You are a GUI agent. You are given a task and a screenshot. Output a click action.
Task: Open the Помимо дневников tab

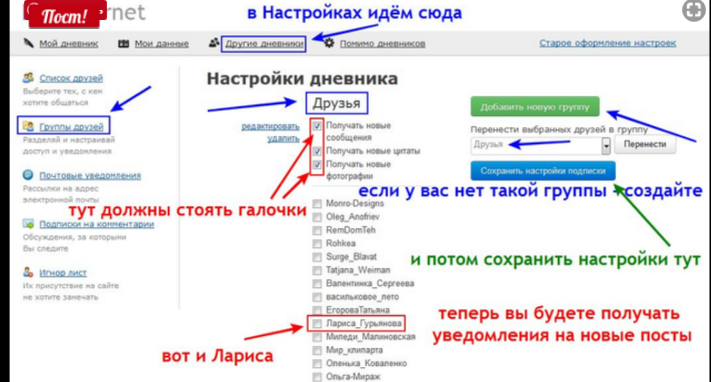click(x=382, y=44)
